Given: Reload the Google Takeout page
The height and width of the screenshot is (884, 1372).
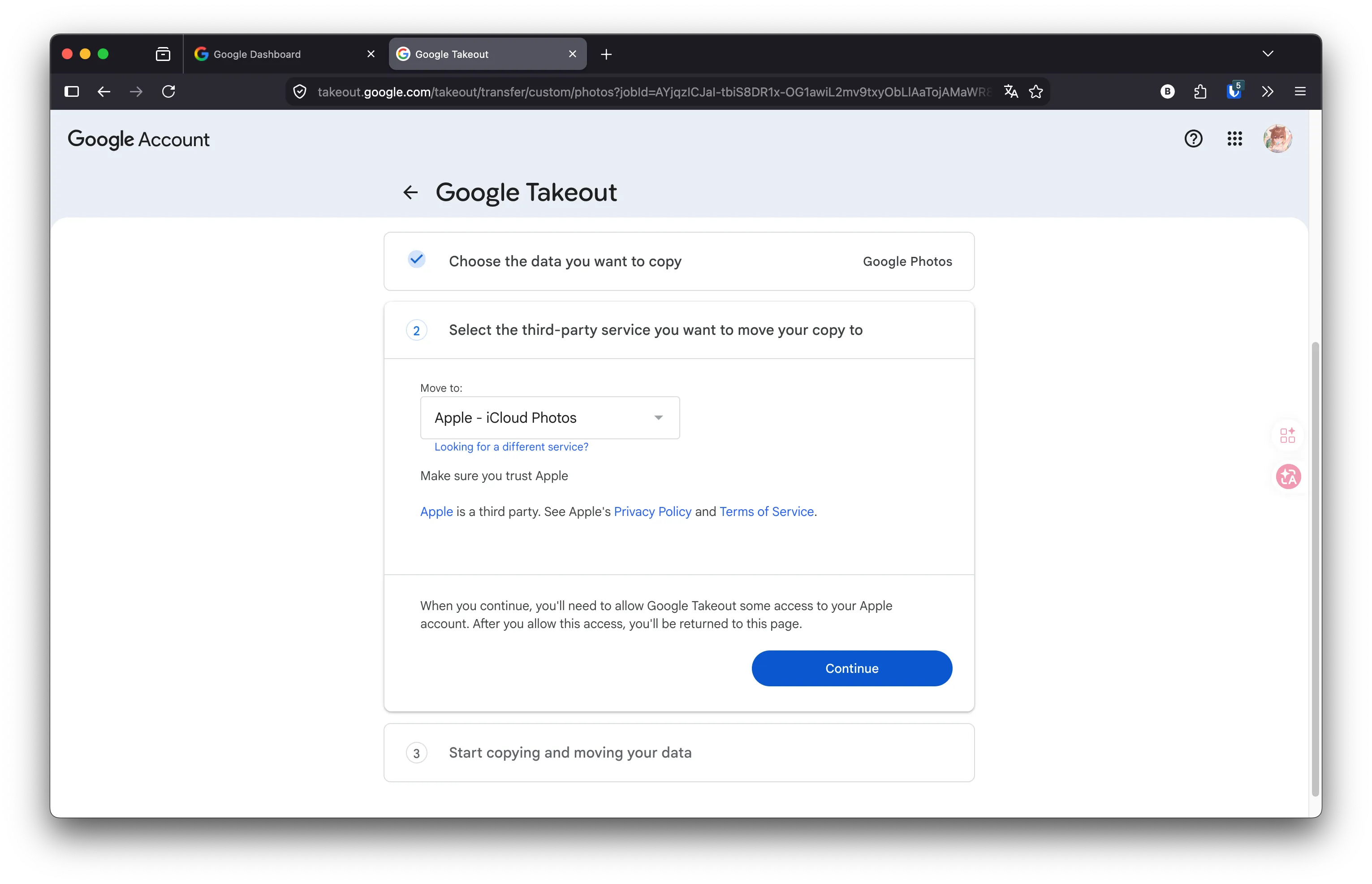Looking at the screenshot, I should [169, 91].
